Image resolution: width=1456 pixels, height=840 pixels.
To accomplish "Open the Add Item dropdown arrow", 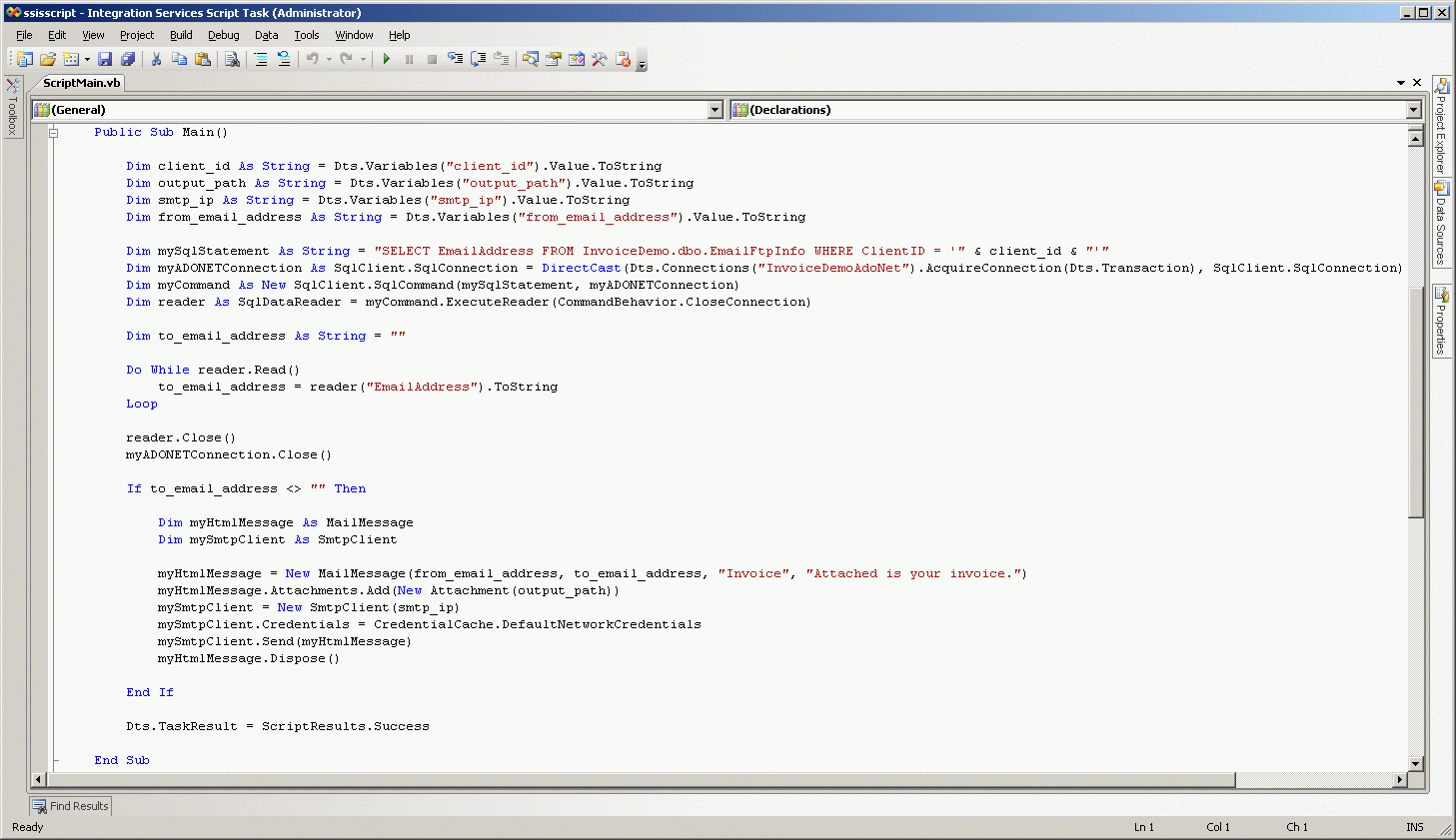I will 87,60.
